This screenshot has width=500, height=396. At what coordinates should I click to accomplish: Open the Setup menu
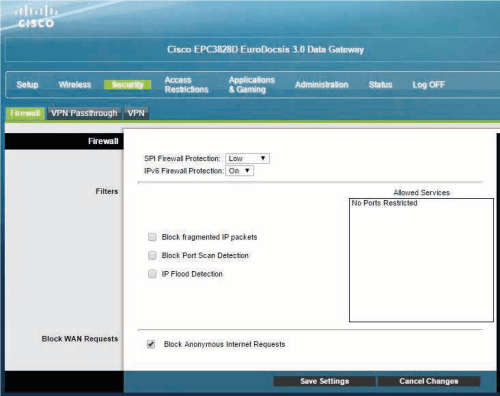[27, 85]
